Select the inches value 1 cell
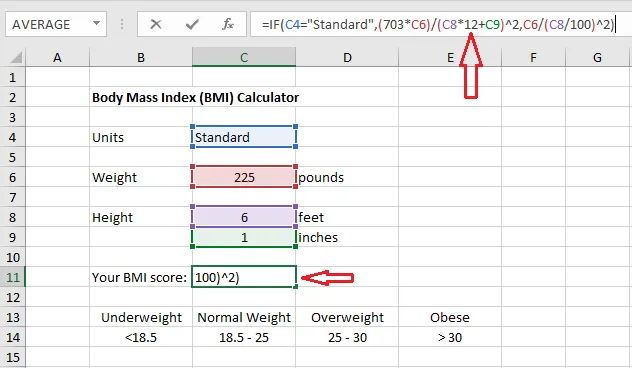 point(244,237)
